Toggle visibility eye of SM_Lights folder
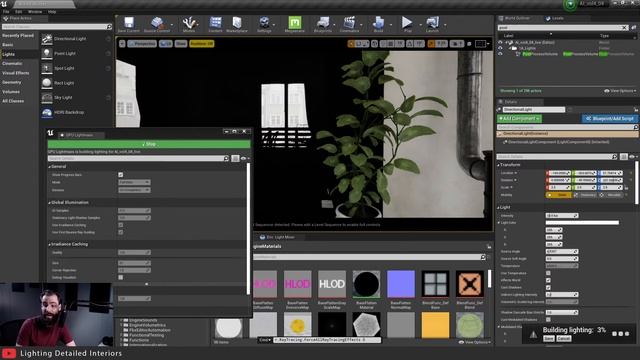Image resolution: width=640 pixels, height=360 pixels. (500, 48)
